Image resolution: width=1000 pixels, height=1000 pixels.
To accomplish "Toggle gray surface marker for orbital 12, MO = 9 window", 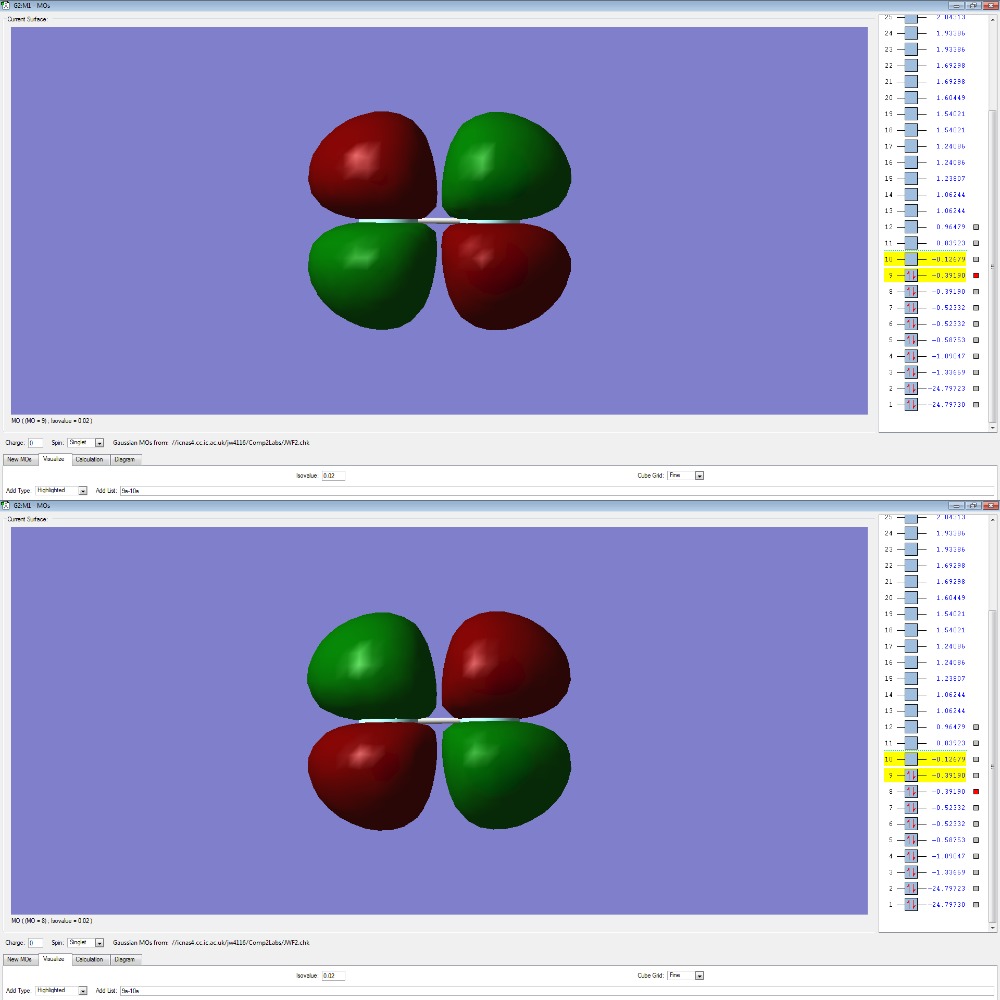I will (976, 227).
